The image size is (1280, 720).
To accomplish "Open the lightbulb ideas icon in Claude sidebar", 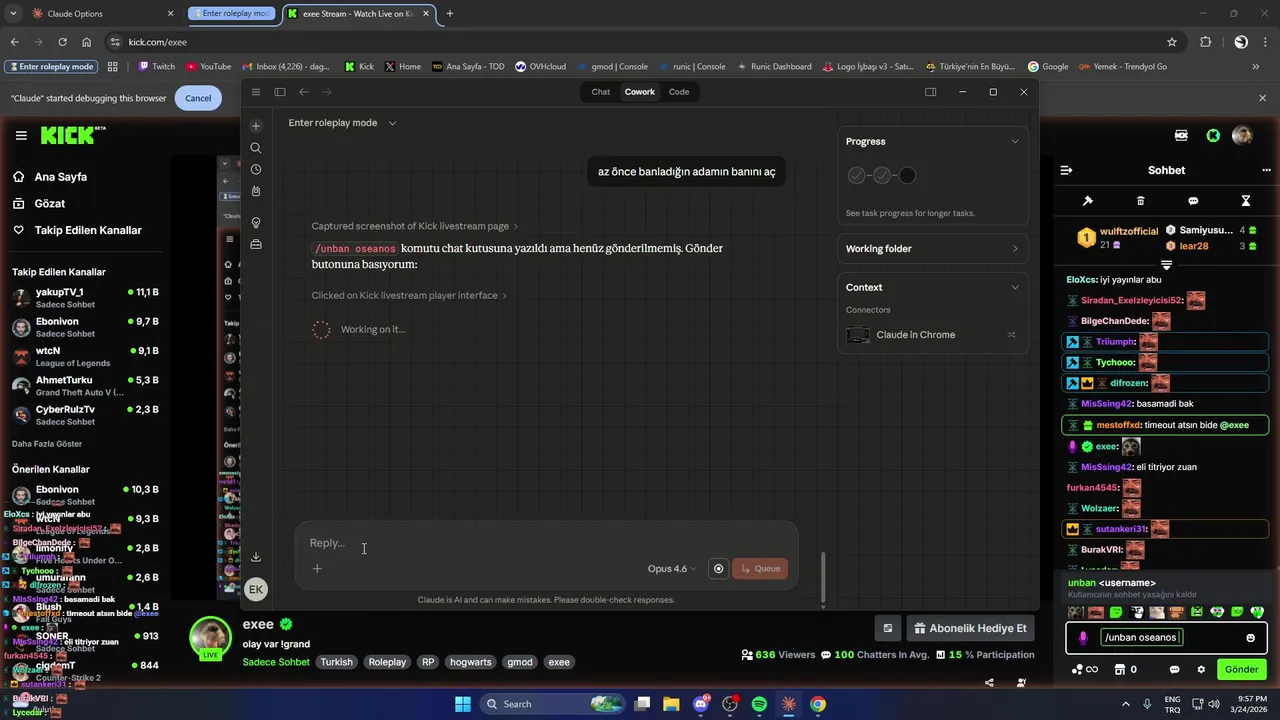I will 256,223.
